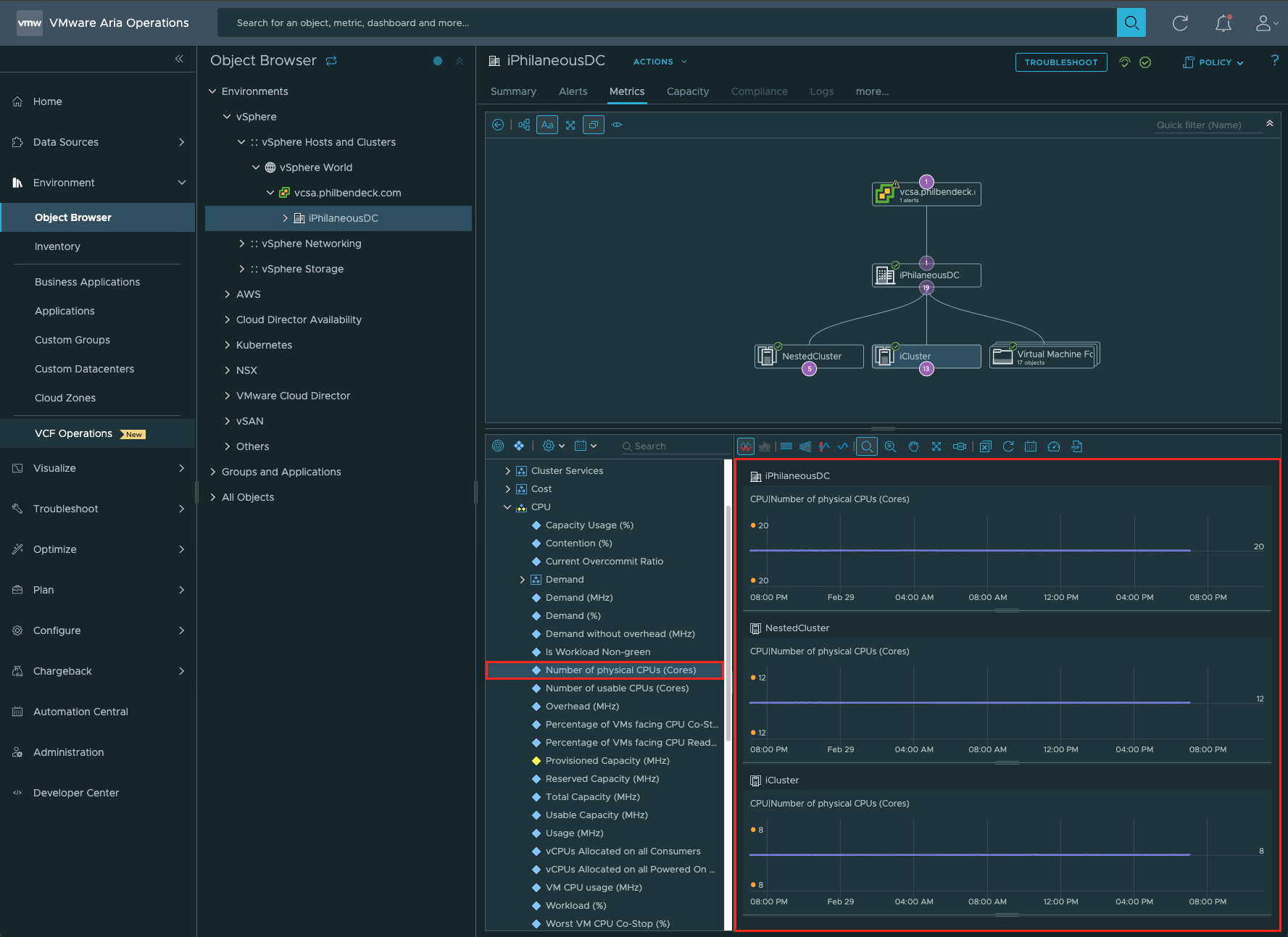The height and width of the screenshot is (937, 1288).
Task: Open the user account menu
Action: [1266, 23]
